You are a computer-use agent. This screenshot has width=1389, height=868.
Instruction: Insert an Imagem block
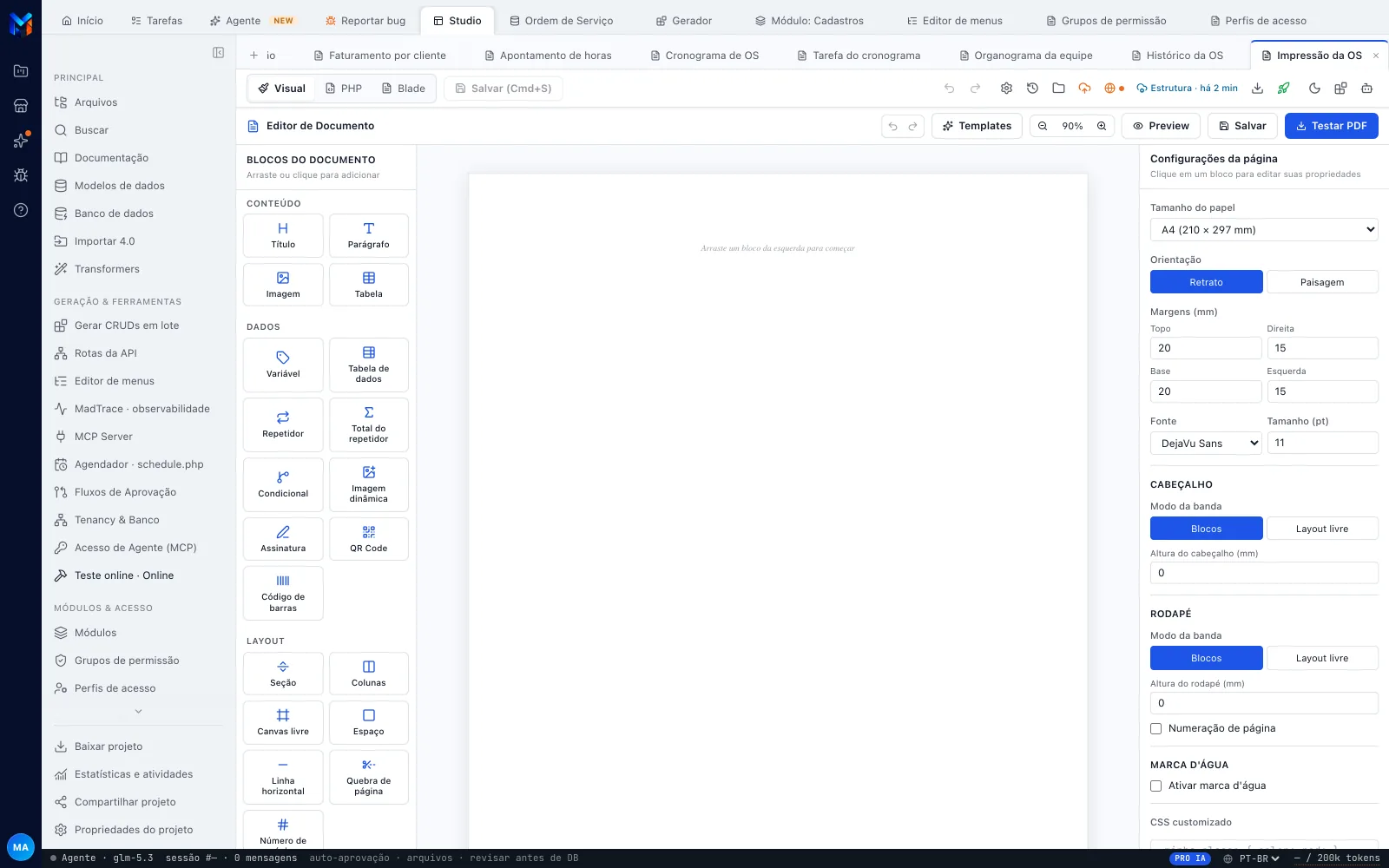click(283, 285)
